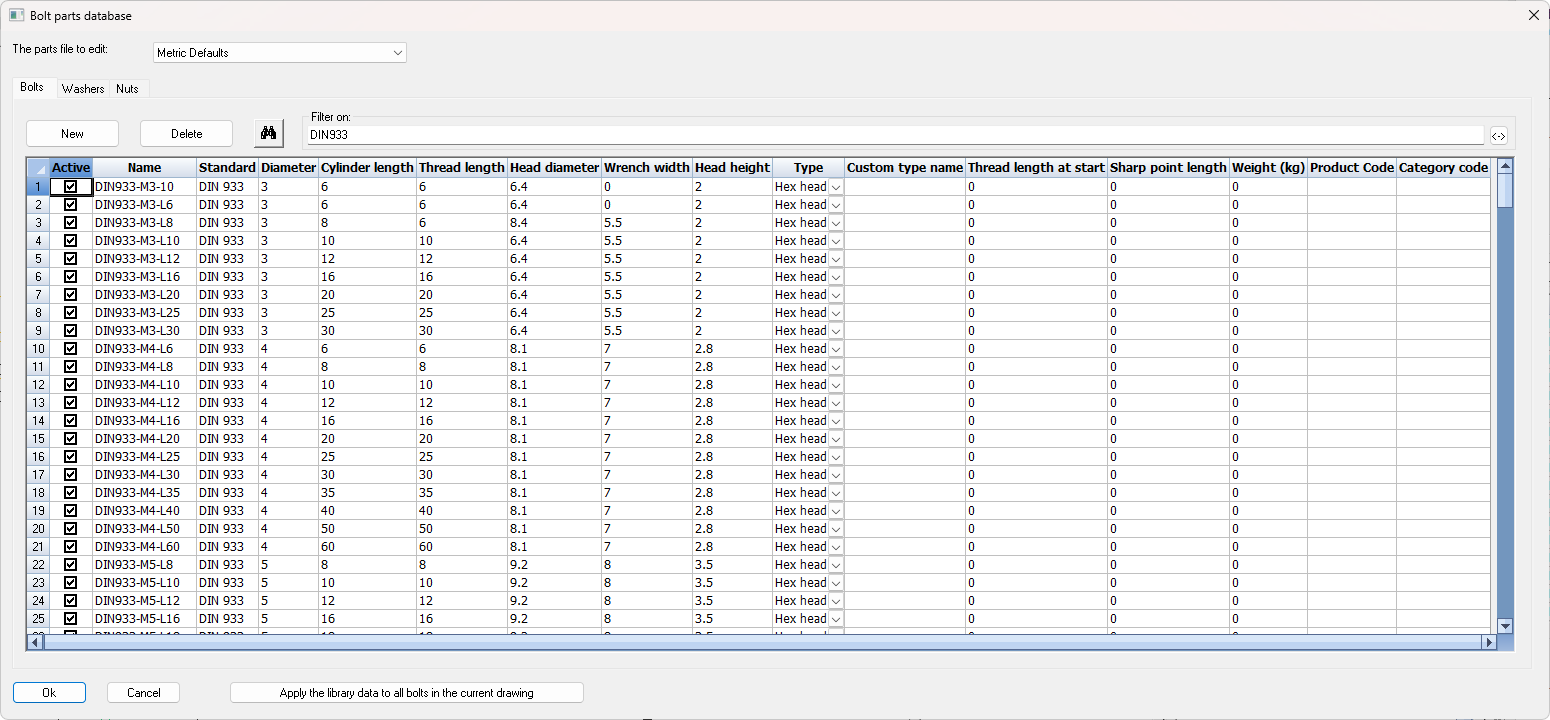Uncheck Active for DIN933-M3-L8
This screenshot has height=720, width=1550.
click(70, 223)
